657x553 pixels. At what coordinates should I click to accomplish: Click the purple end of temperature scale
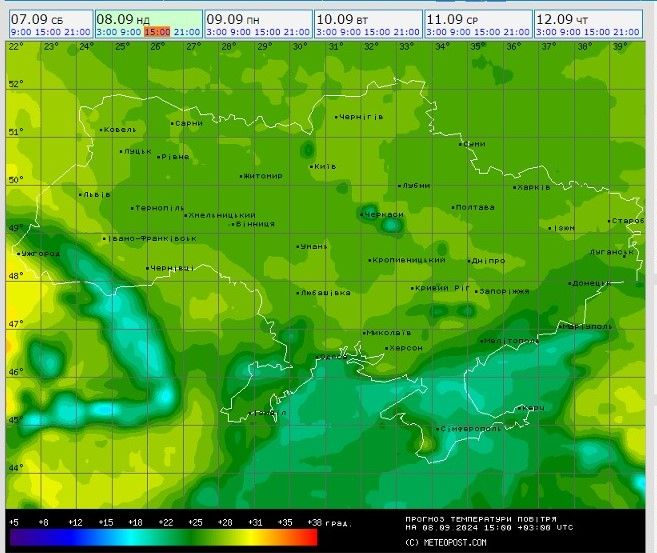click(14, 537)
